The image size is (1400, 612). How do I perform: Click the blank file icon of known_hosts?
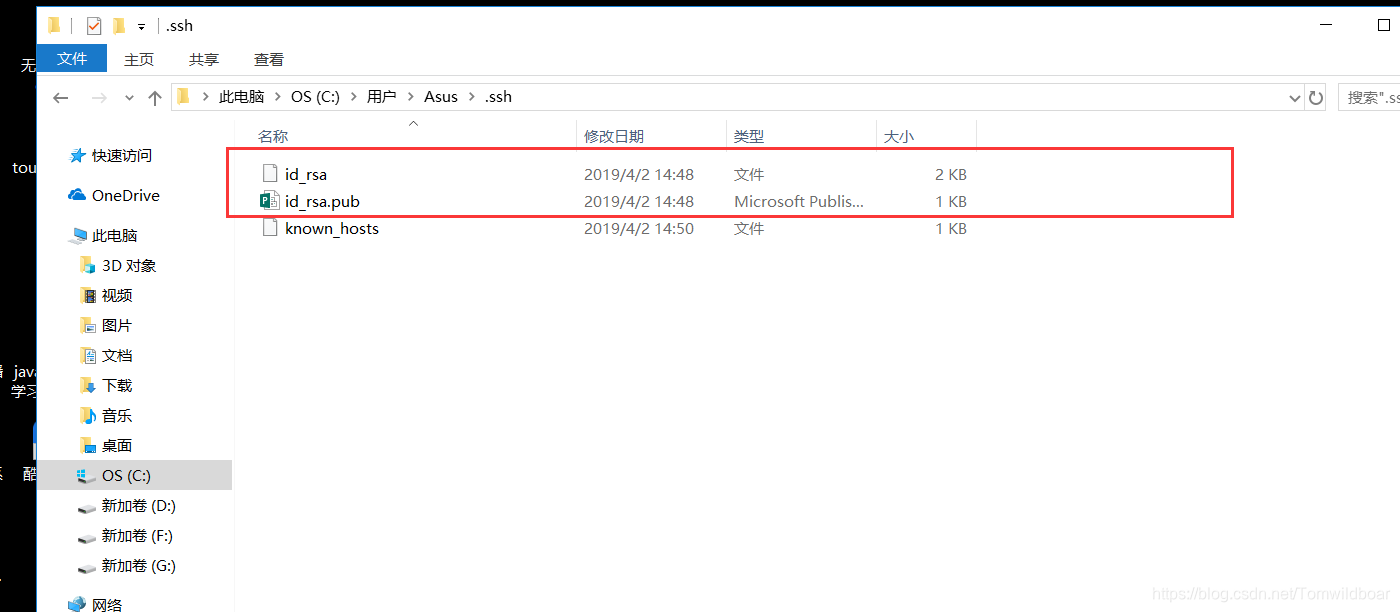click(x=269, y=228)
